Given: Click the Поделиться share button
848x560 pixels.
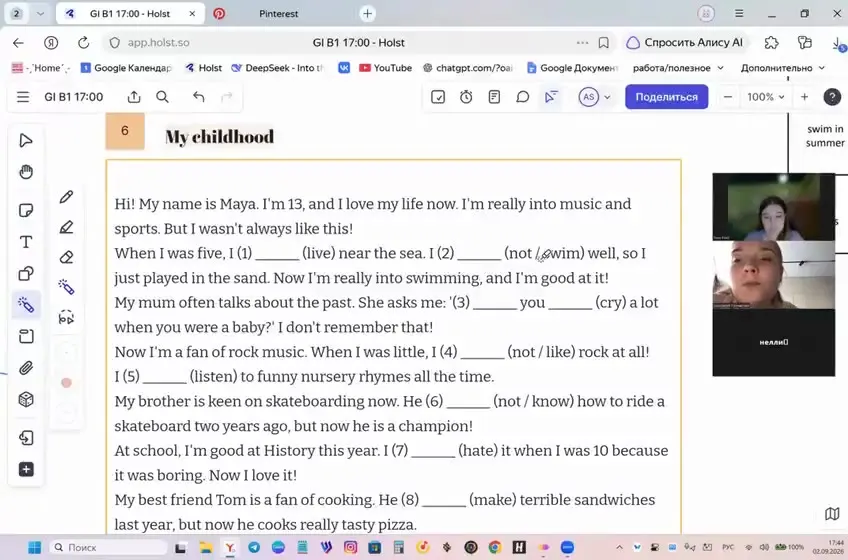Looking at the screenshot, I should tap(666, 97).
